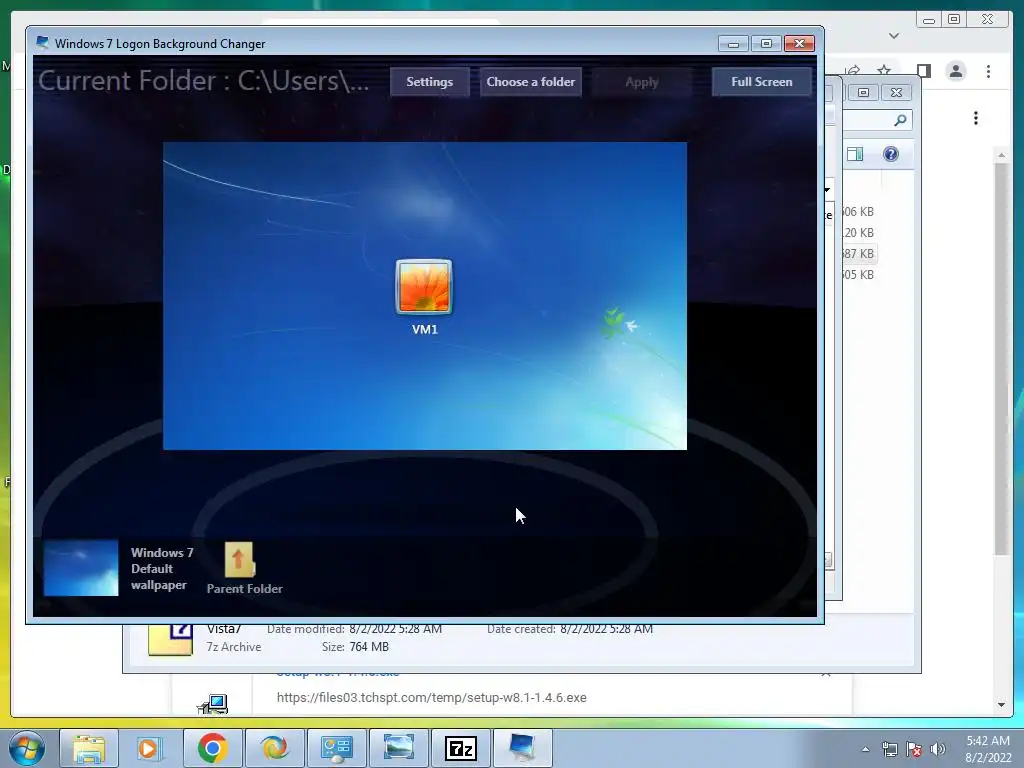Toggle the preview pane in the Explorer window
The image size is (1024, 768).
[855, 154]
